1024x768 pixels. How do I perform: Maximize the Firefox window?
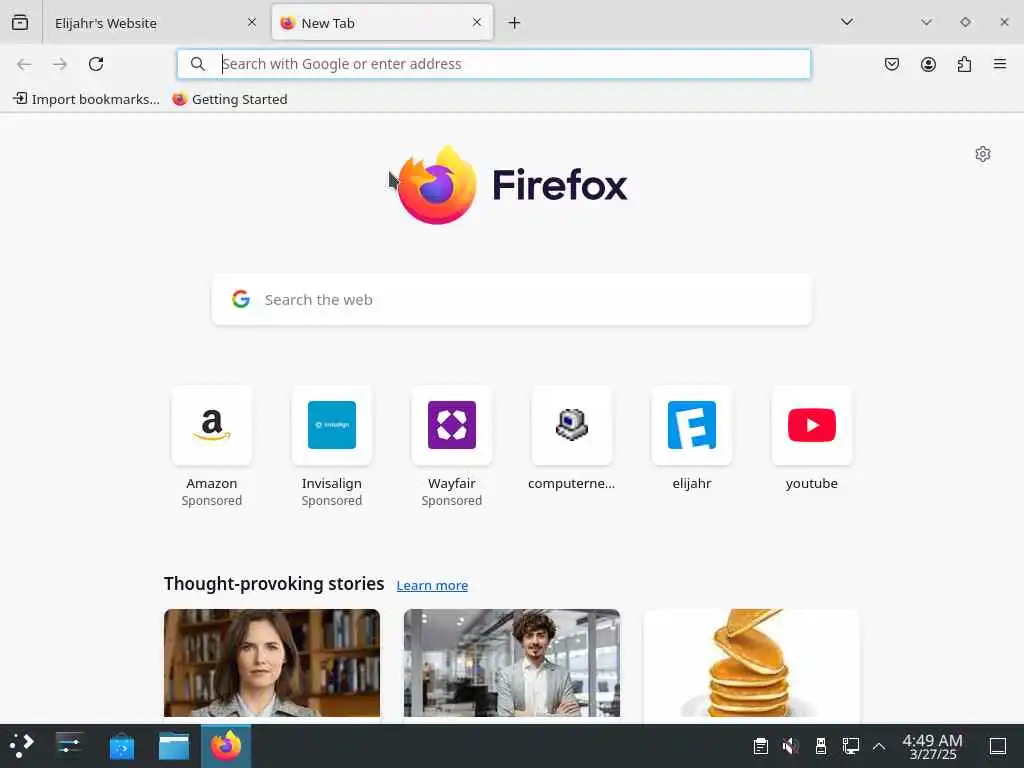pyautogui.click(x=965, y=22)
